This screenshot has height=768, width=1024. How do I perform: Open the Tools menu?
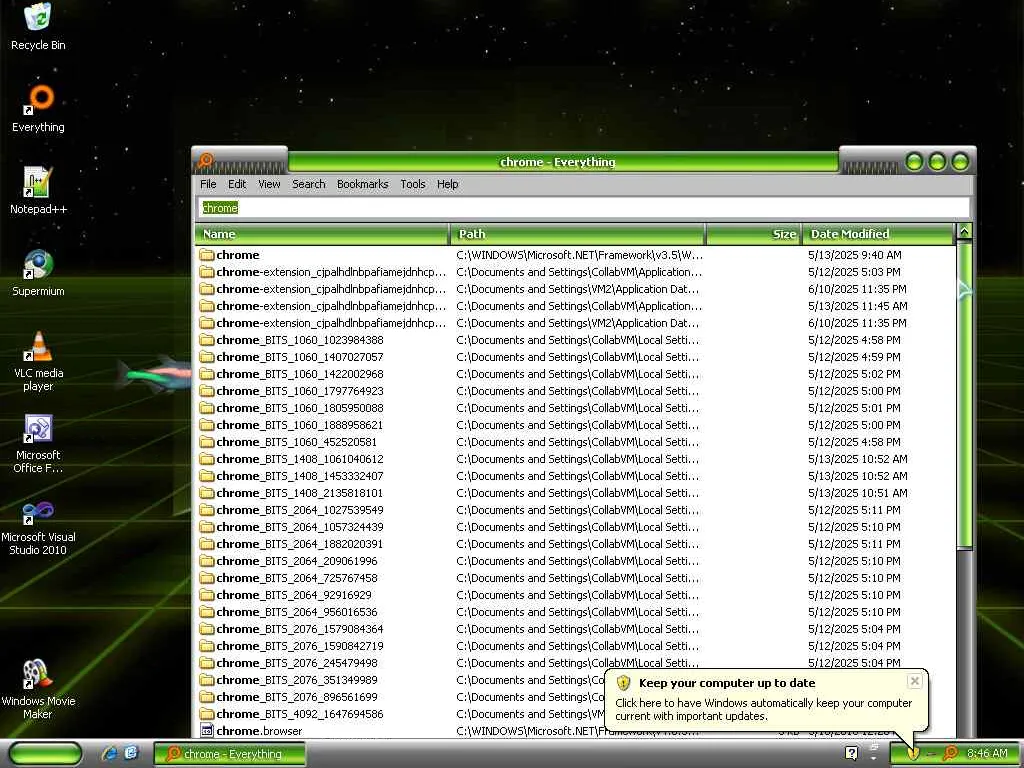point(413,184)
